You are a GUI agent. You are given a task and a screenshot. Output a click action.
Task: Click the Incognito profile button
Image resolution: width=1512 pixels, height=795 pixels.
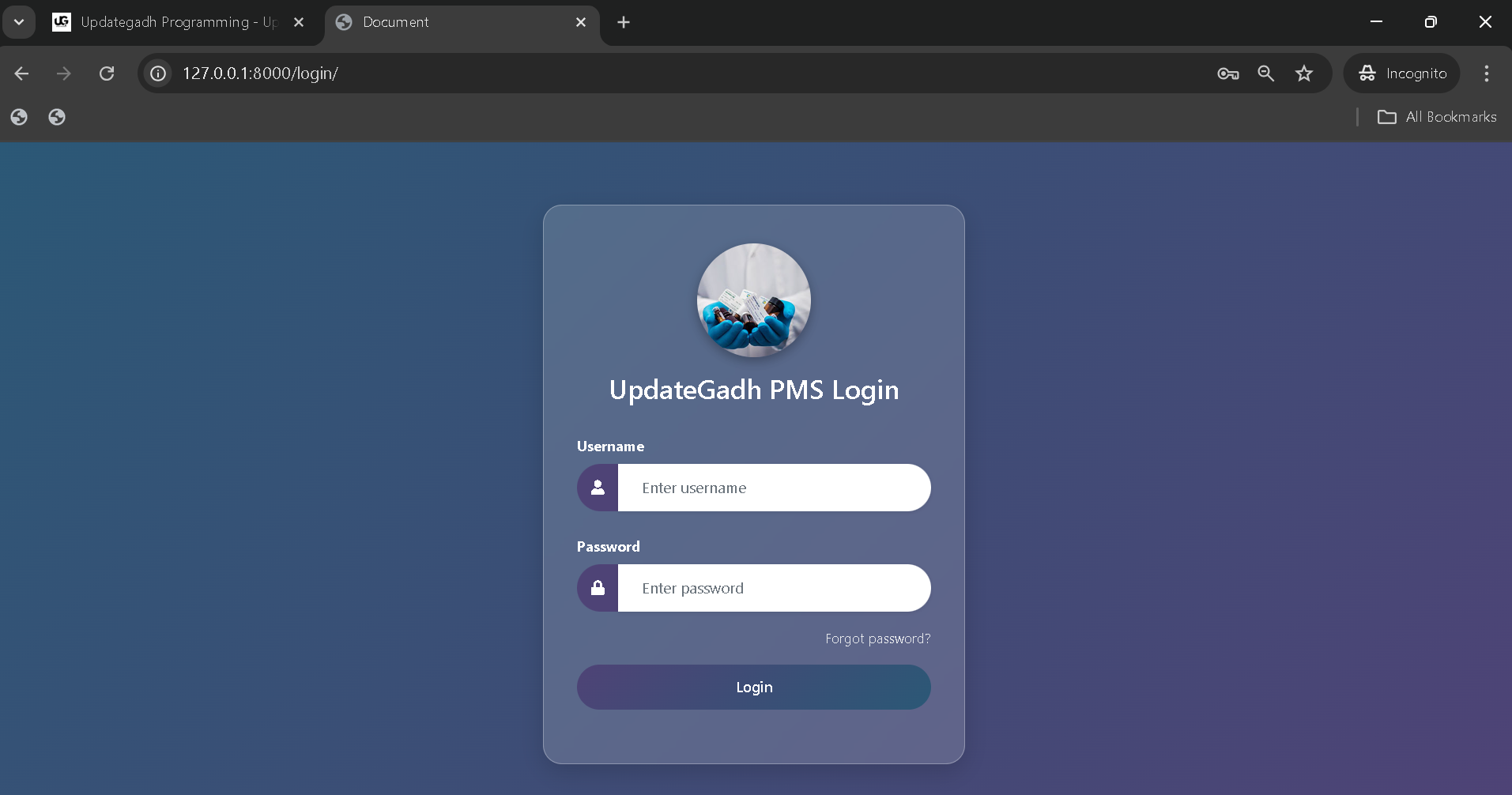(1401, 73)
